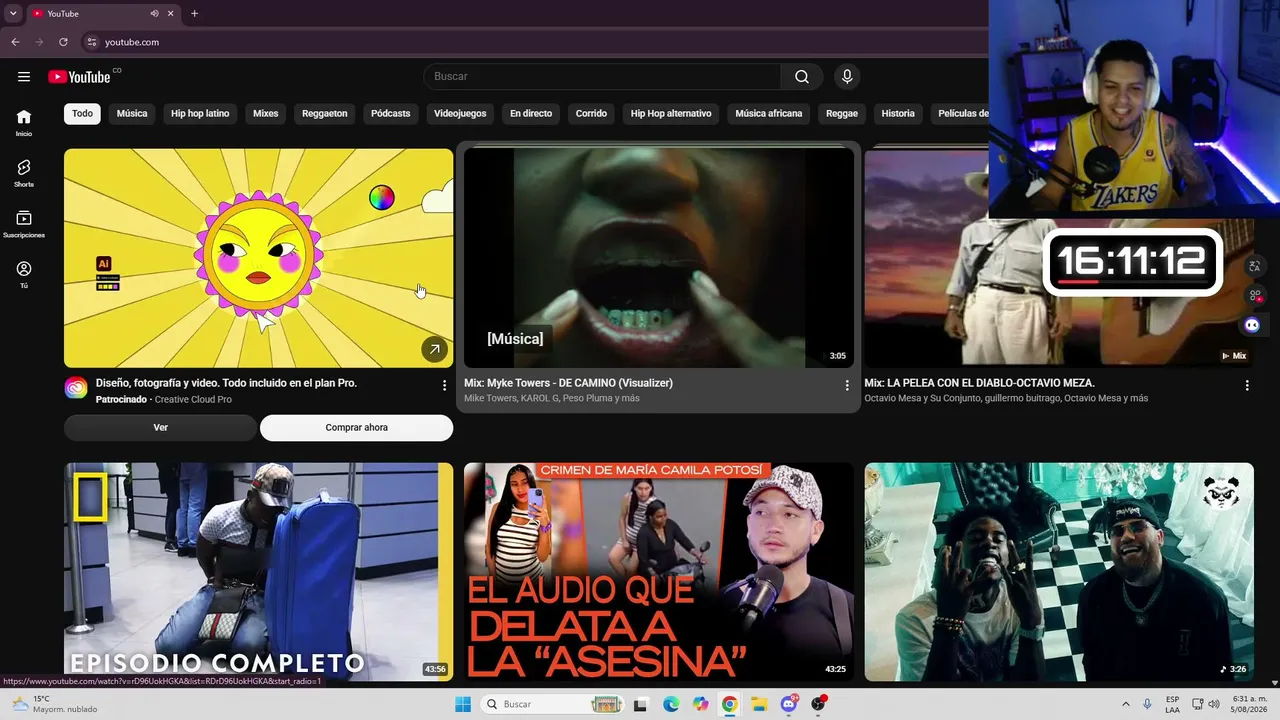1280x720 pixels.
Task: Open the LA PELEA CON EL DIABLO title
Action: 979,383
